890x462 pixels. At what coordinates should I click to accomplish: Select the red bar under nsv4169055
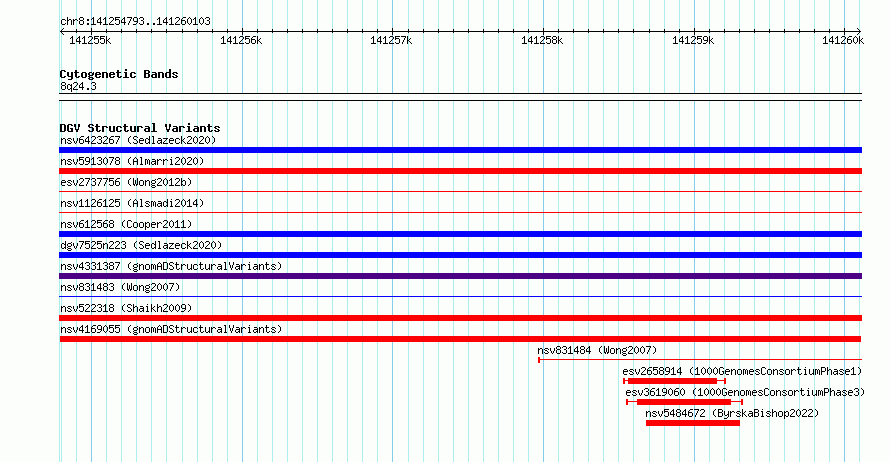pos(460,339)
